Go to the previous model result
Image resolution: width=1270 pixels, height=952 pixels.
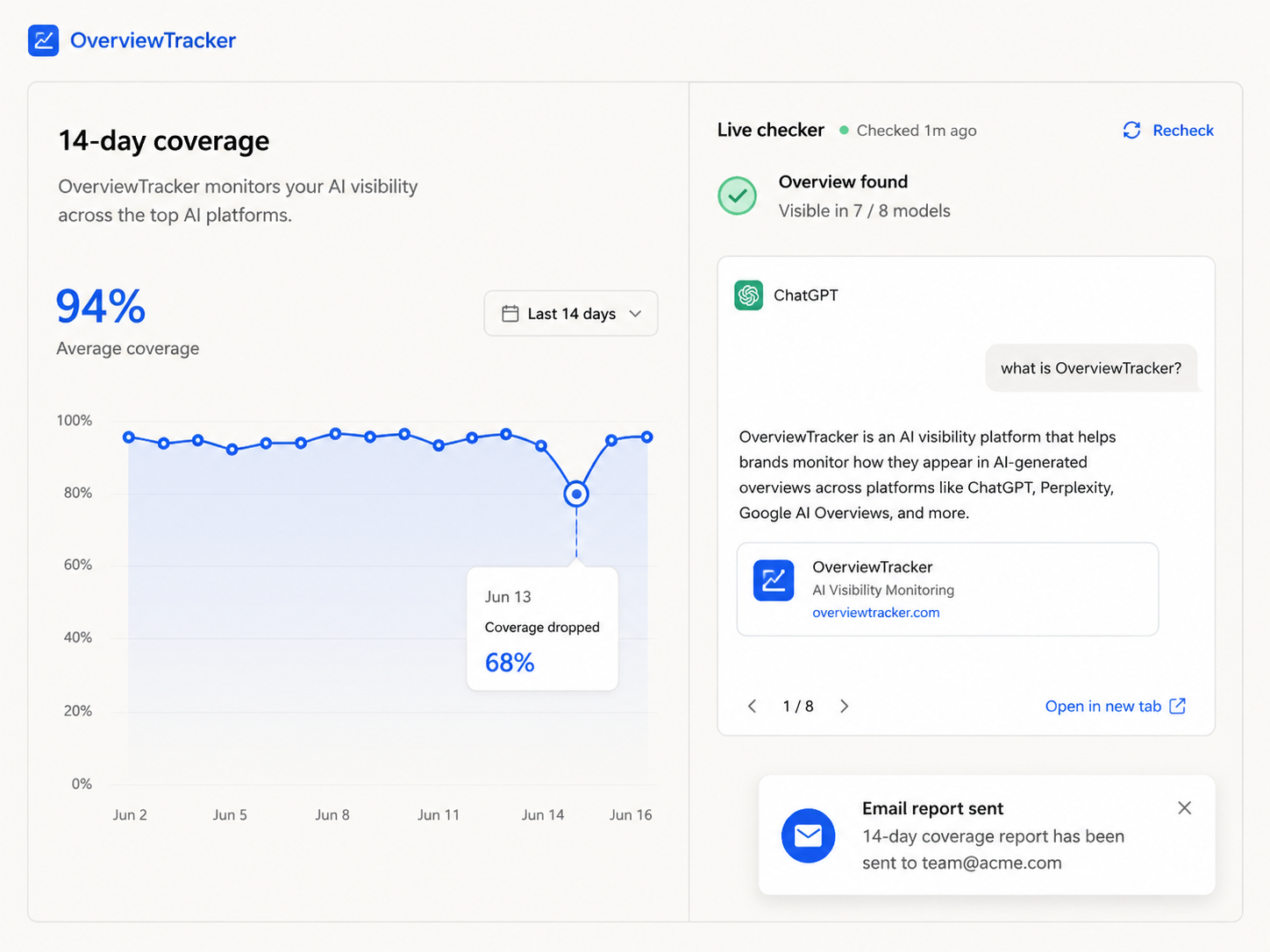click(752, 707)
